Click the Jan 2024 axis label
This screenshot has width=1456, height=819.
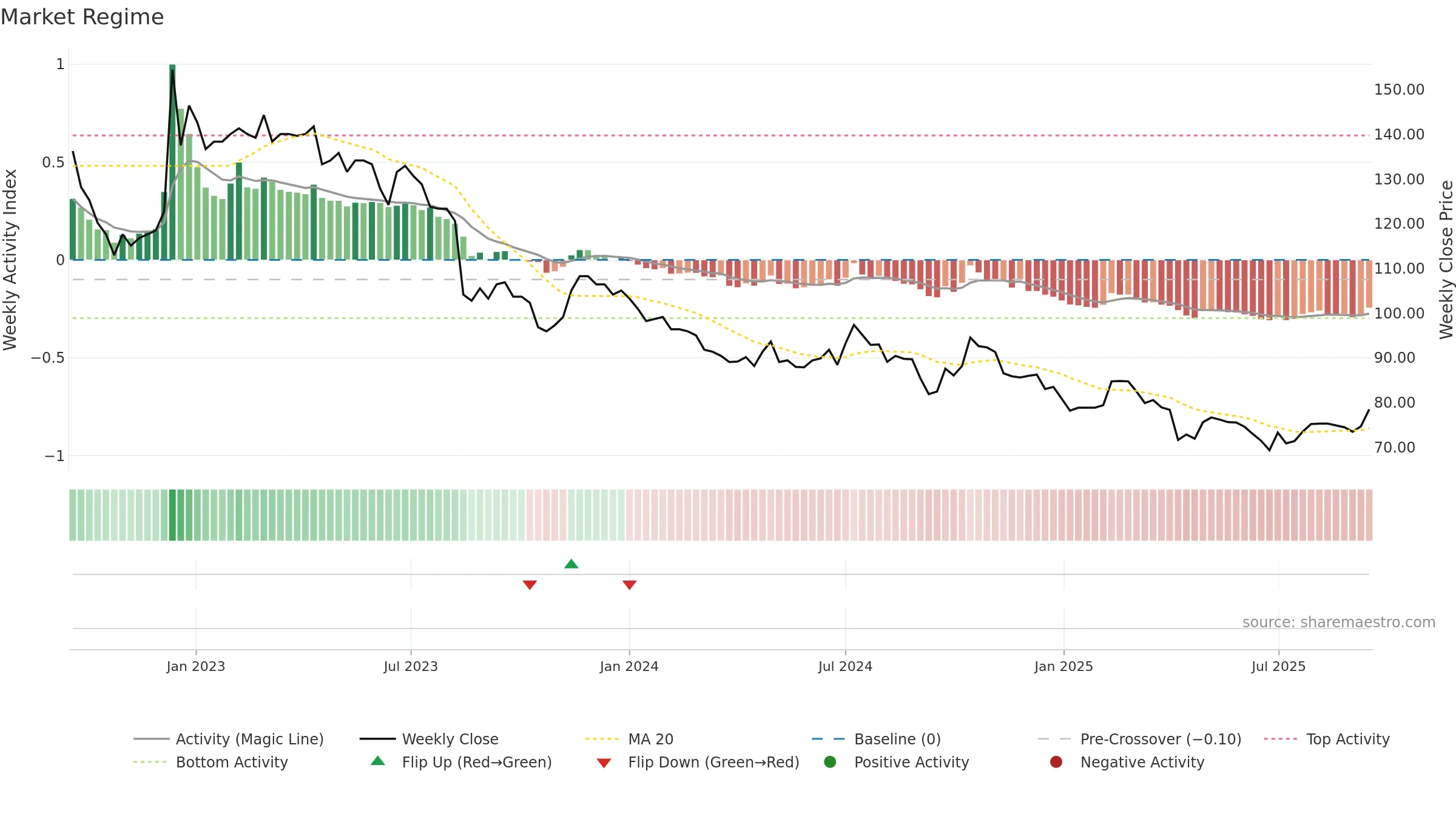click(x=629, y=666)
